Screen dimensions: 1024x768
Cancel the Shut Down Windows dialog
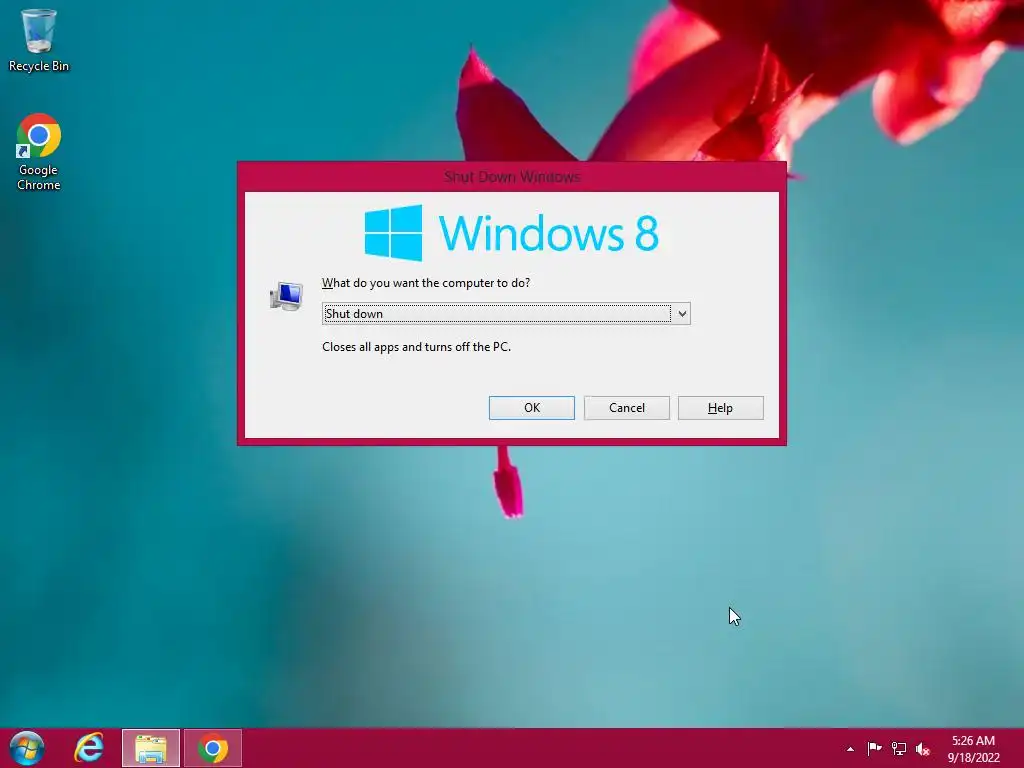pos(626,408)
